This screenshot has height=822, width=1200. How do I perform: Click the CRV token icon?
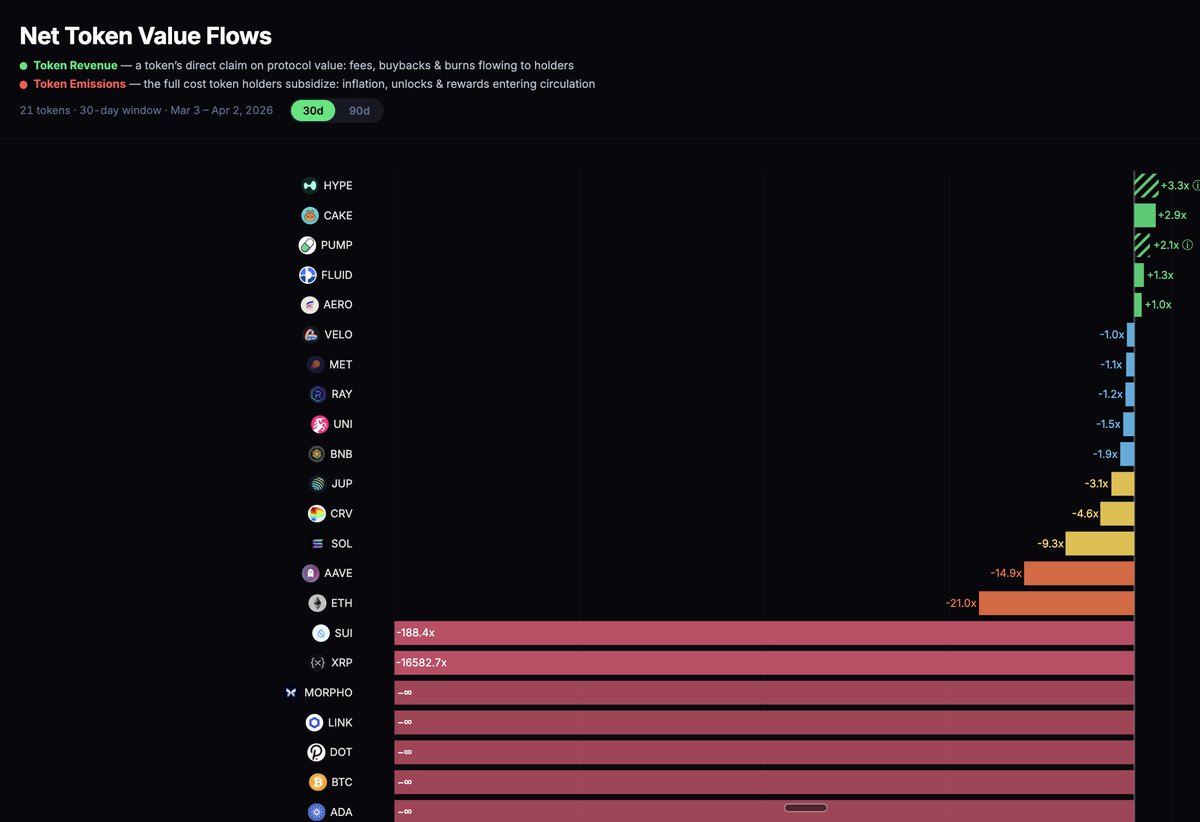point(316,514)
